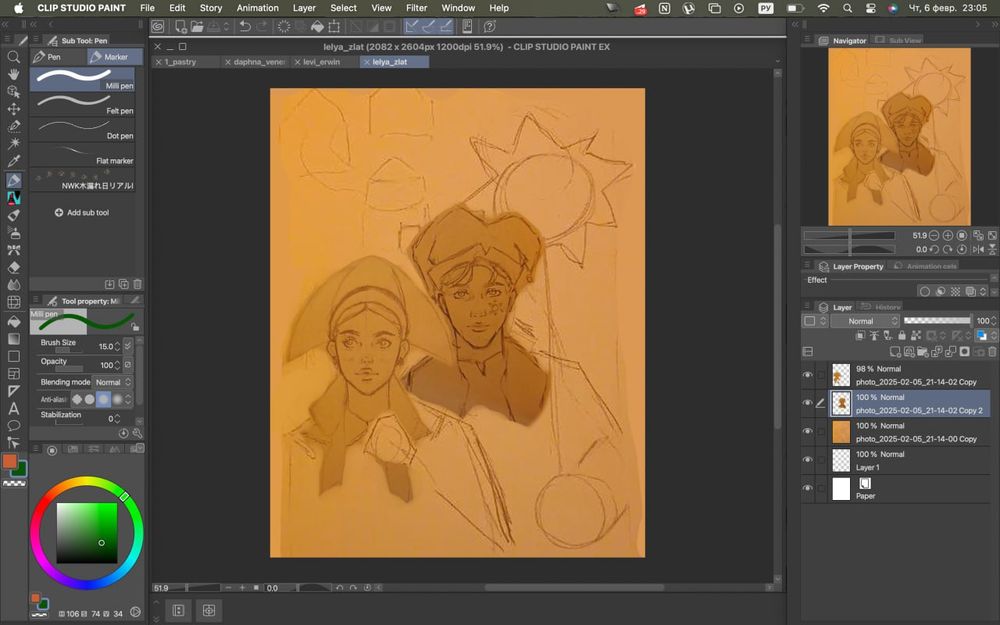
Task: Hide the Paper layer
Action: click(807, 488)
